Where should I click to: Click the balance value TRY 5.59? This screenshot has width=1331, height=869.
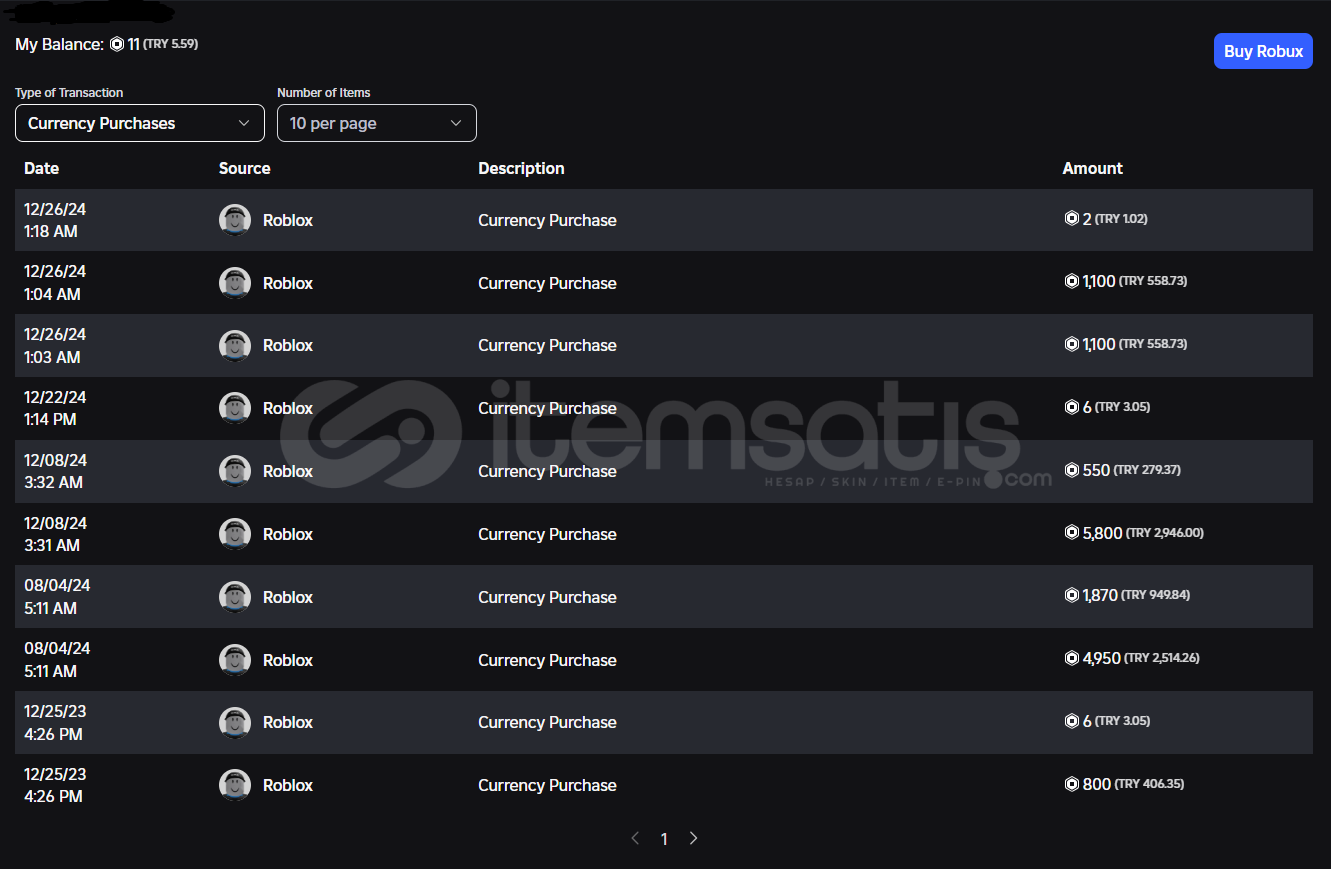tap(171, 44)
